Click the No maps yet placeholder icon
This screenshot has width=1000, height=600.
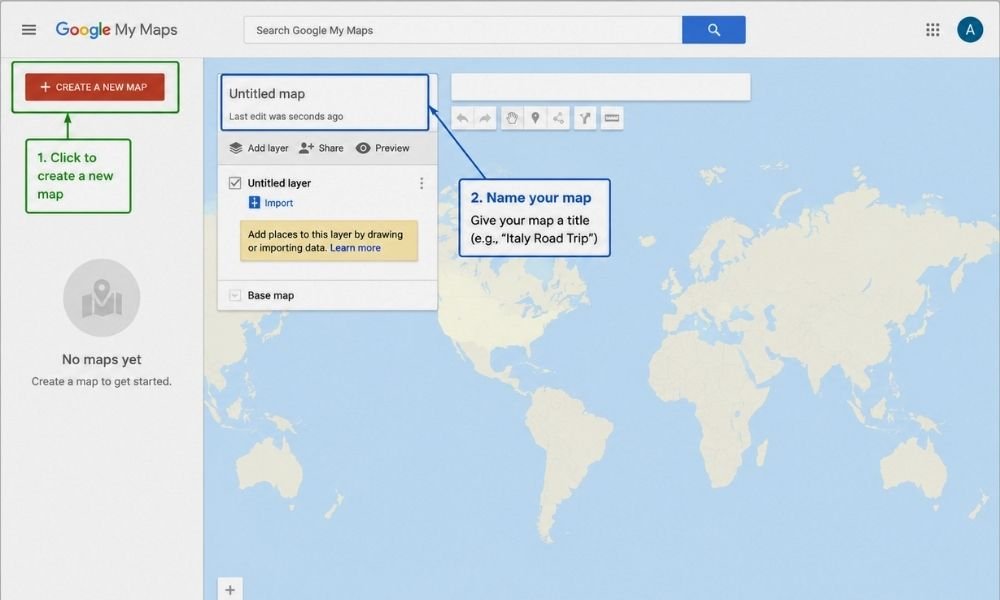tap(101, 298)
